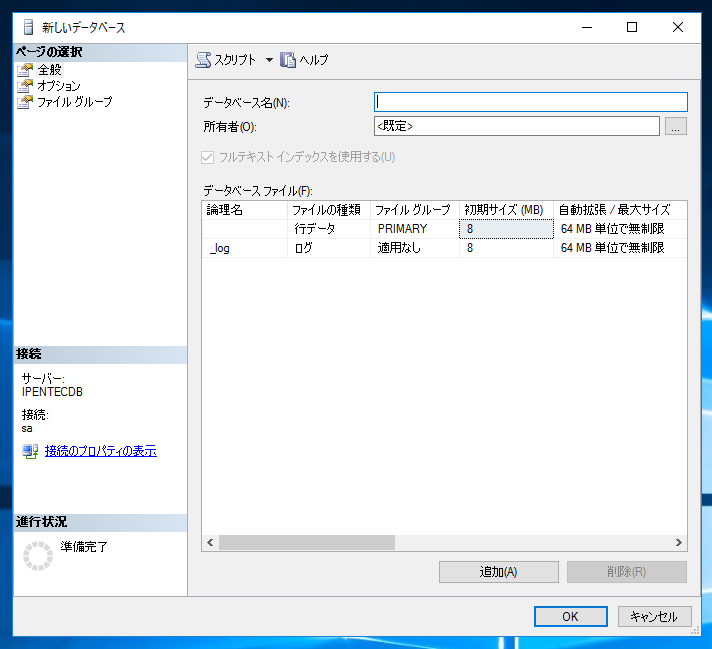Select the 行データ row autogrowth cell

[620, 229]
